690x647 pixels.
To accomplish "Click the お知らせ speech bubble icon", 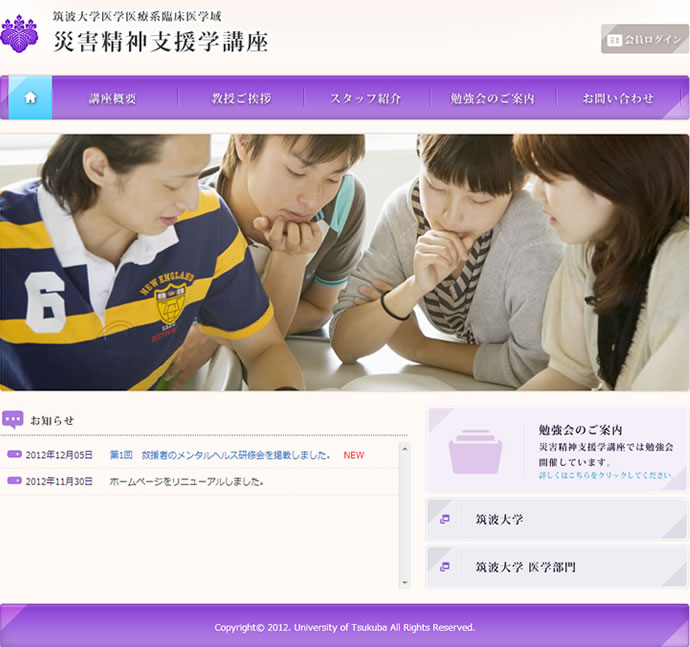I will click(x=13, y=420).
